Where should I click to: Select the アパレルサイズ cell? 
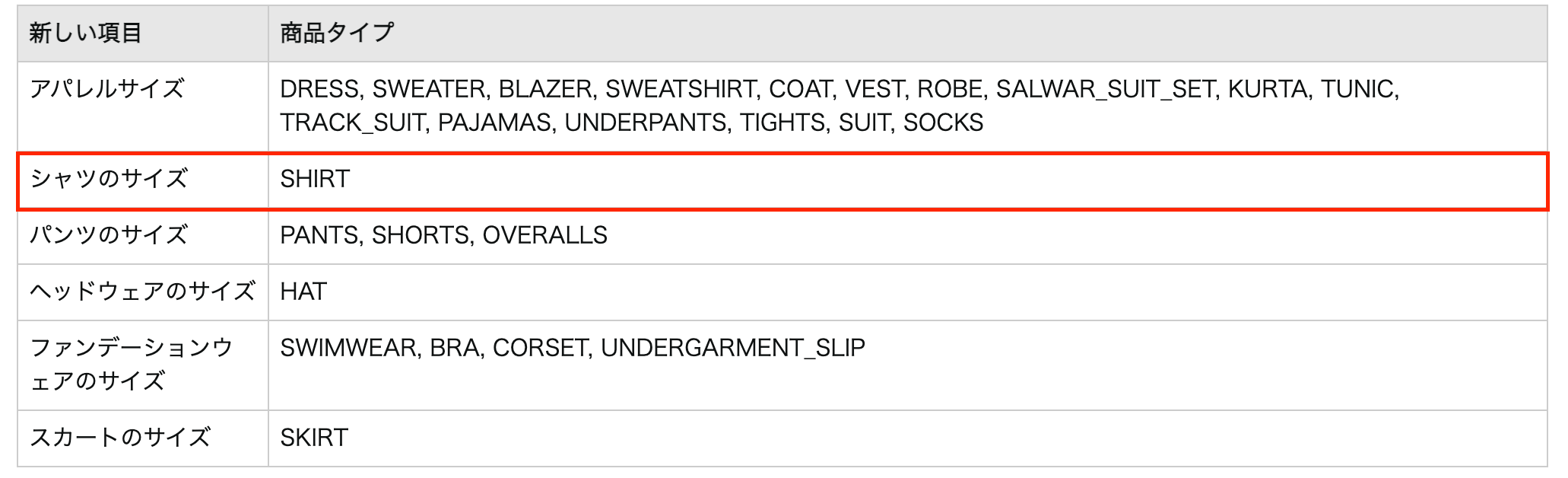click(143, 107)
